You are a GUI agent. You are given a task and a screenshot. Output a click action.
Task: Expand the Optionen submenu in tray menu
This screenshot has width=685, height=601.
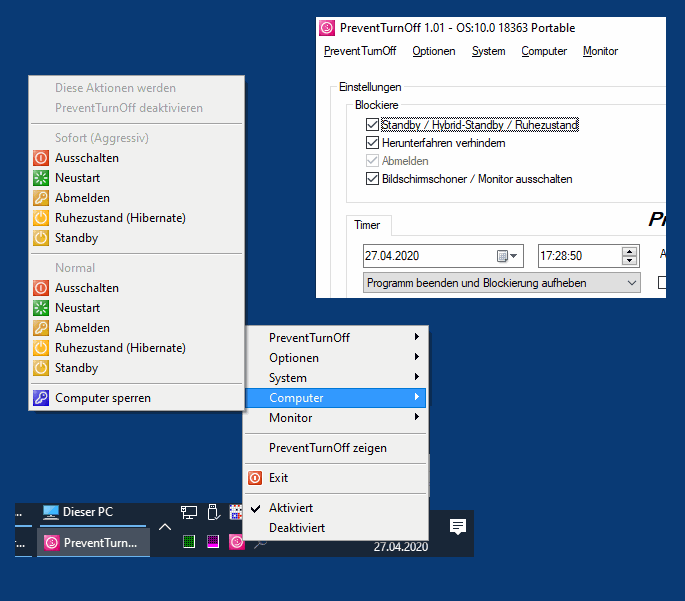pos(336,358)
